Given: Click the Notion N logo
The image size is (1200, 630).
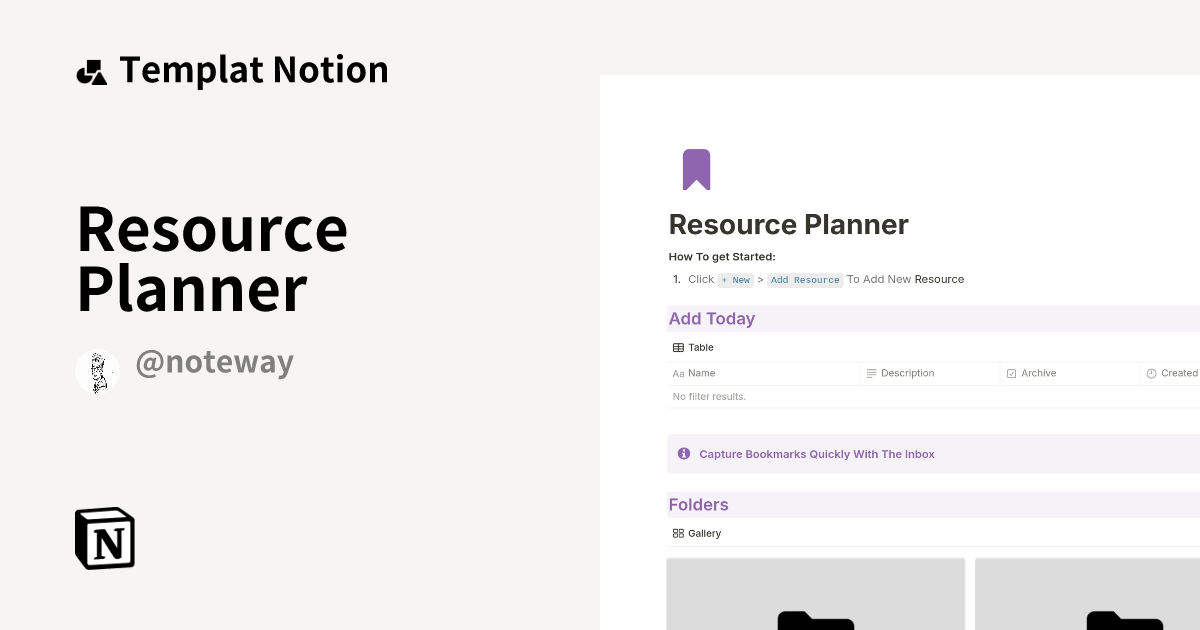Looking at the screenshot, I should (104, 538).
